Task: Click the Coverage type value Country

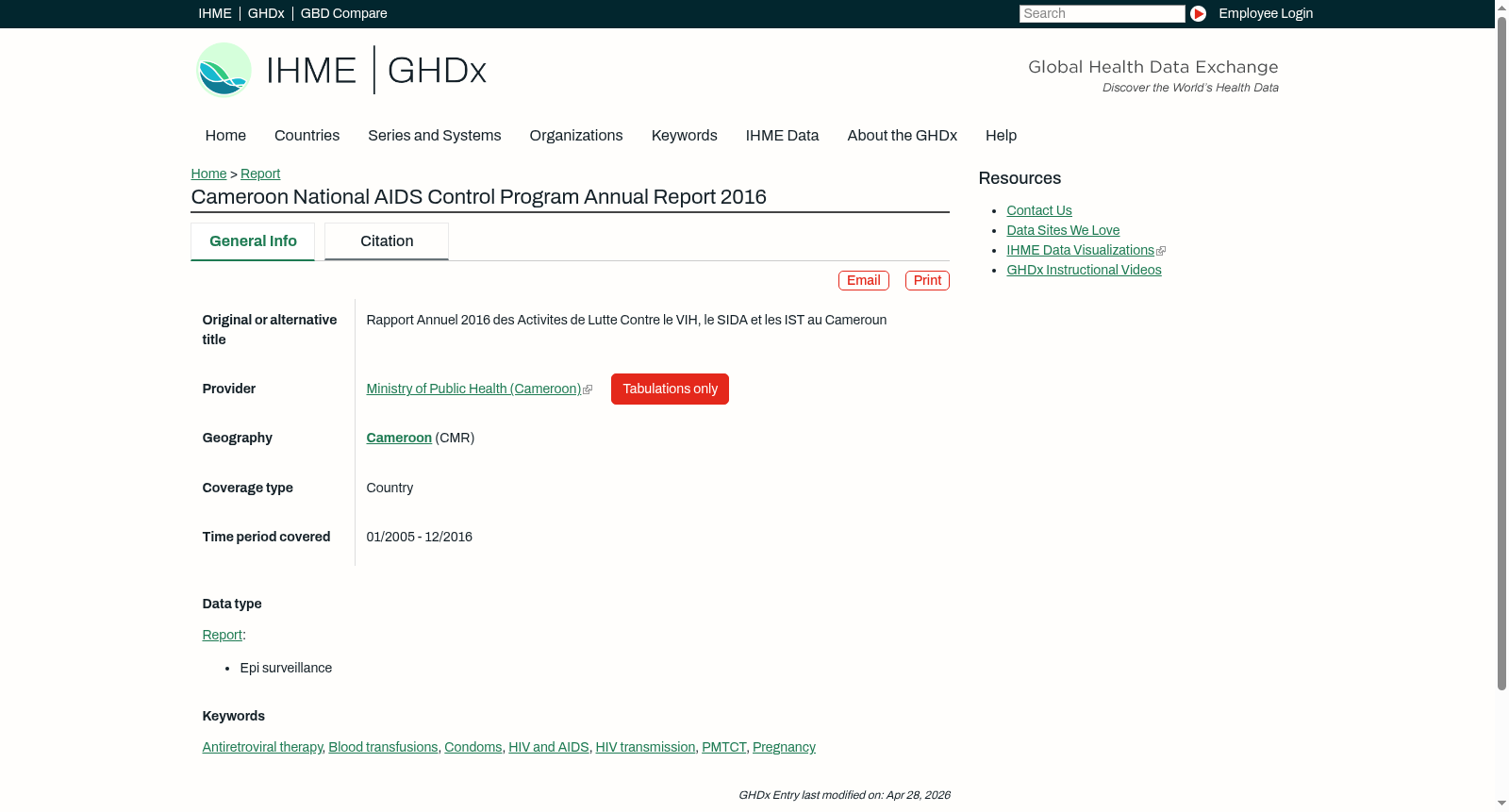Action: pos(390,488)
